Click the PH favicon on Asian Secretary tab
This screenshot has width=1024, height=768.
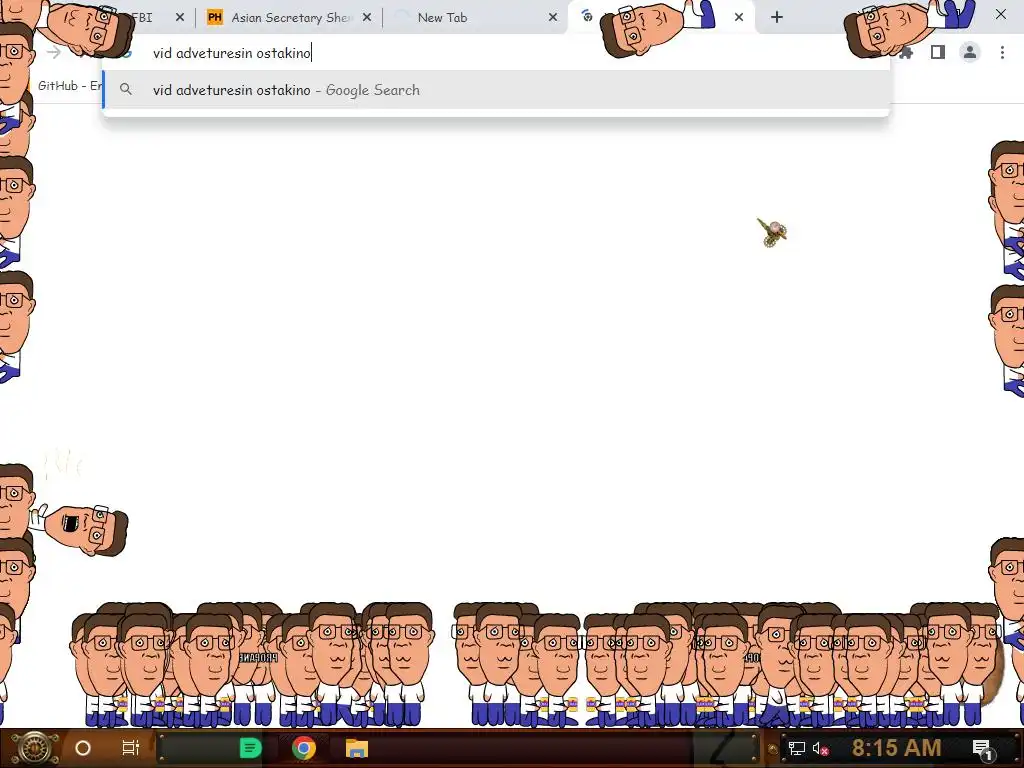215,18
